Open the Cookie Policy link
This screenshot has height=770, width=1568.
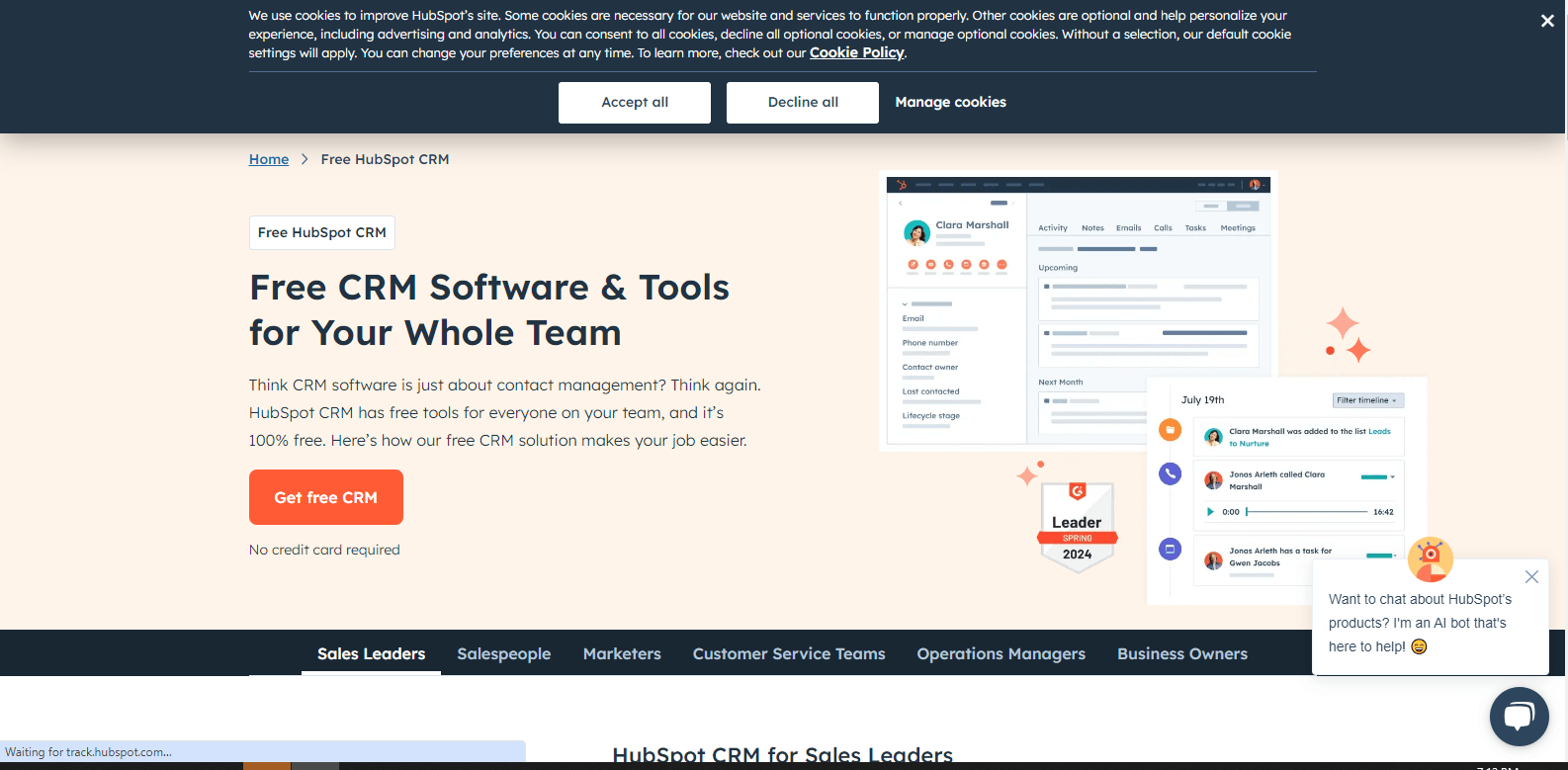(856, 53)
